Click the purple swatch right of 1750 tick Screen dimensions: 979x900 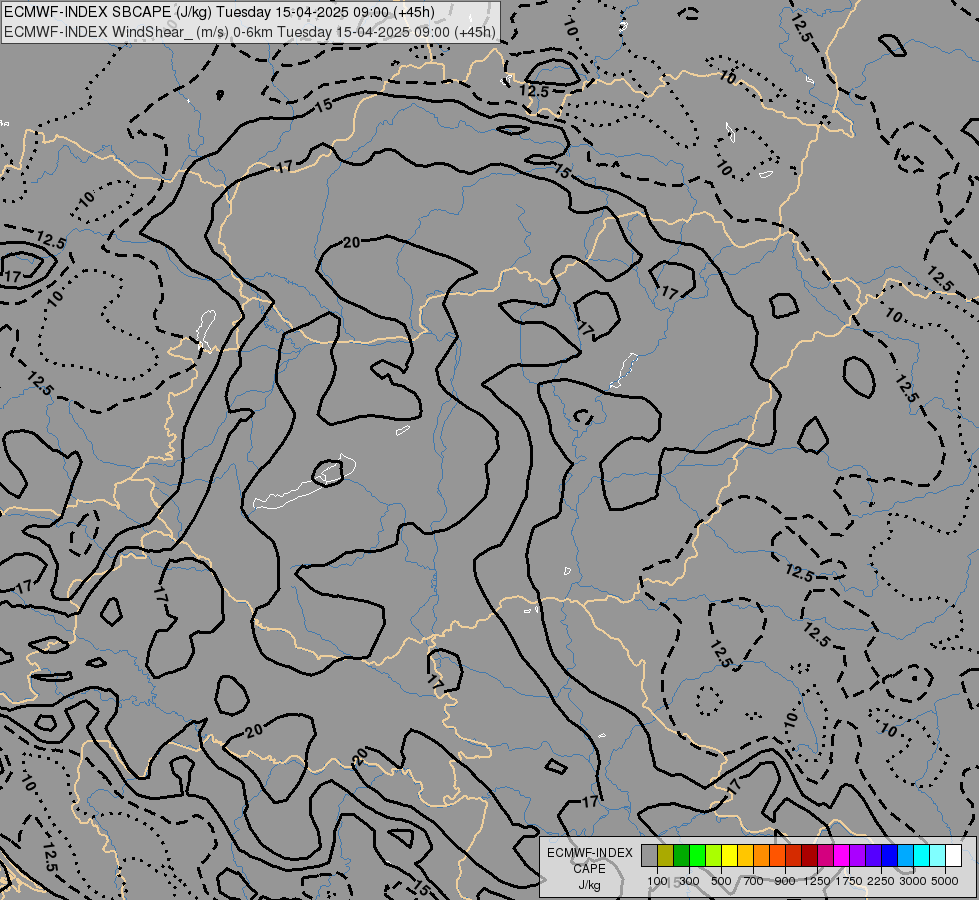[858, 856]
